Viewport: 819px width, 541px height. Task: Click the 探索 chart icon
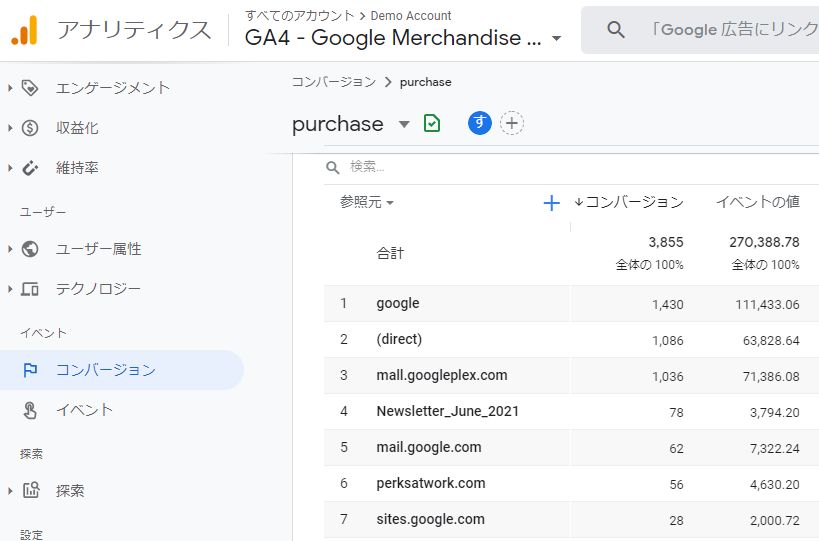[x=31, y=490]
